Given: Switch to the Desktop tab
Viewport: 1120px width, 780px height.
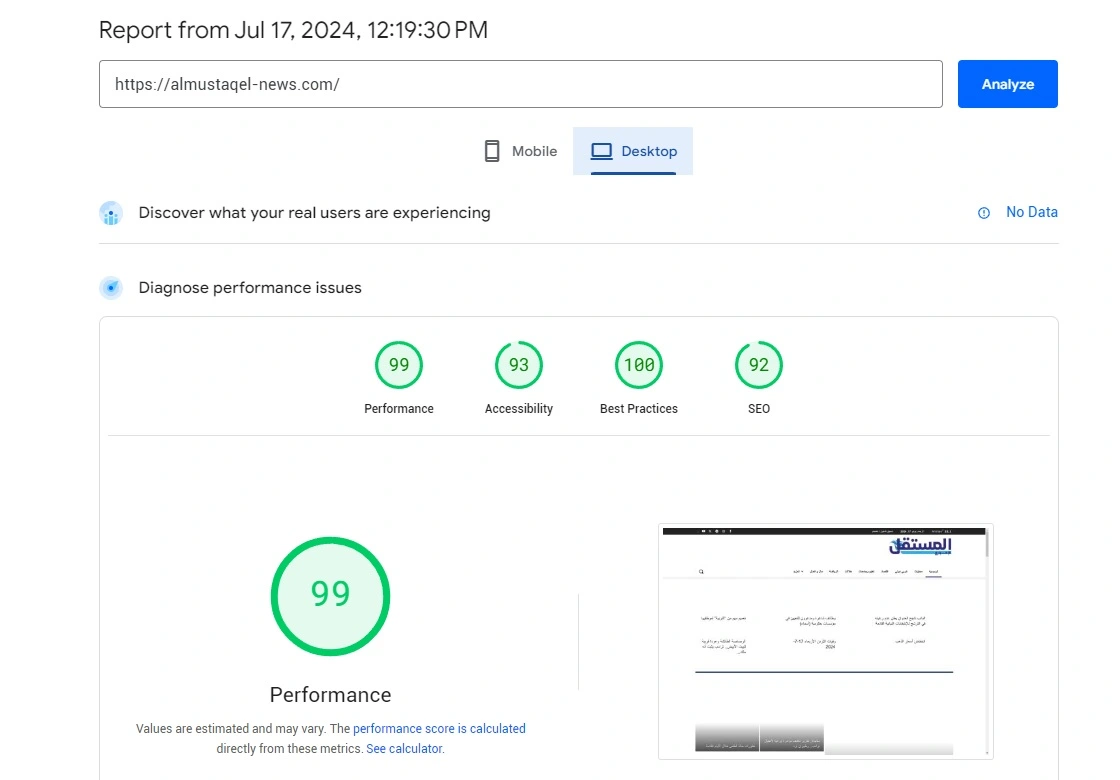Looking at the screenshot, I should click(633, 151).
